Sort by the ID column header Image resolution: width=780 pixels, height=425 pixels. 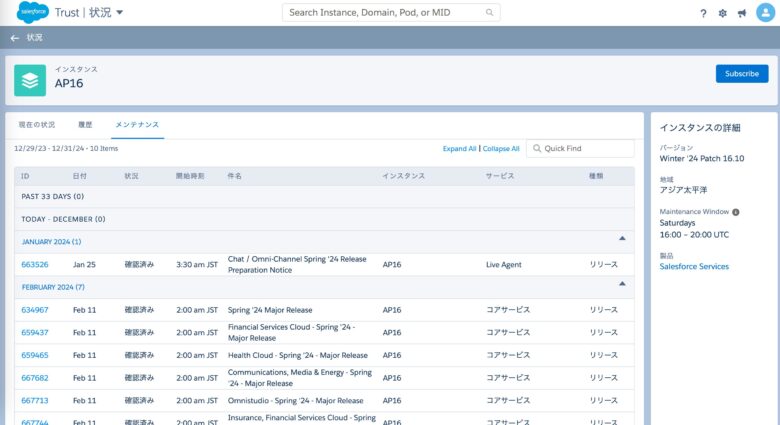pyautogui.click(x=25, y=176)
